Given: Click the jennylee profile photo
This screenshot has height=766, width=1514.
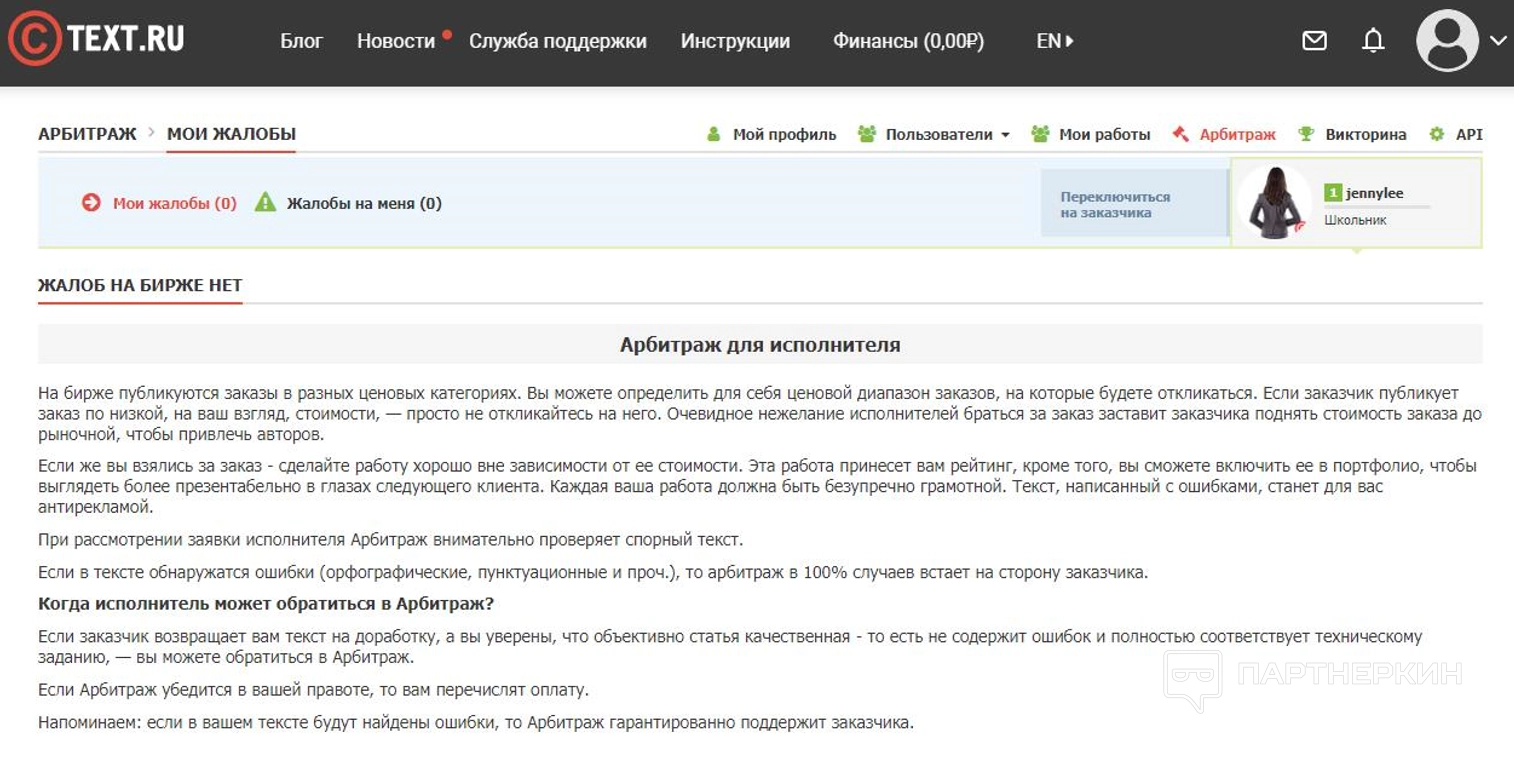Looking at the screenshot, I should click(1273, 202).
